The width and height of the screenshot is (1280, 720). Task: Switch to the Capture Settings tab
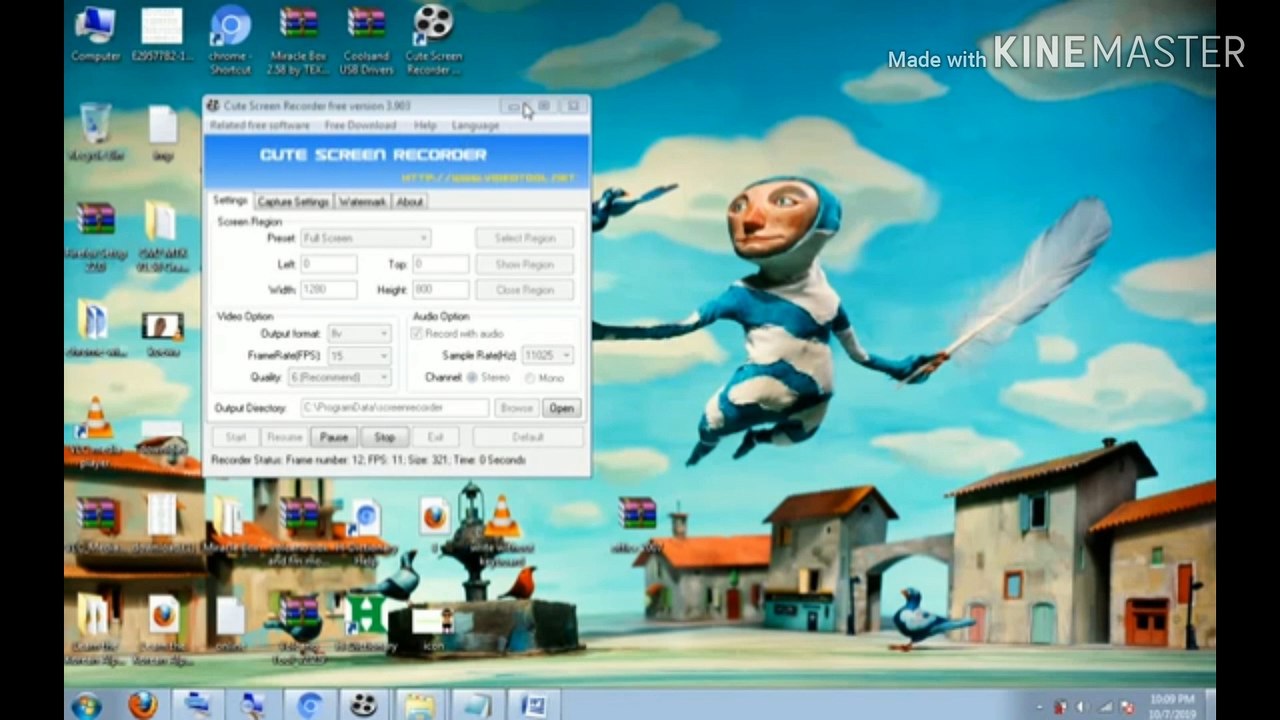[x=293, y=201]
